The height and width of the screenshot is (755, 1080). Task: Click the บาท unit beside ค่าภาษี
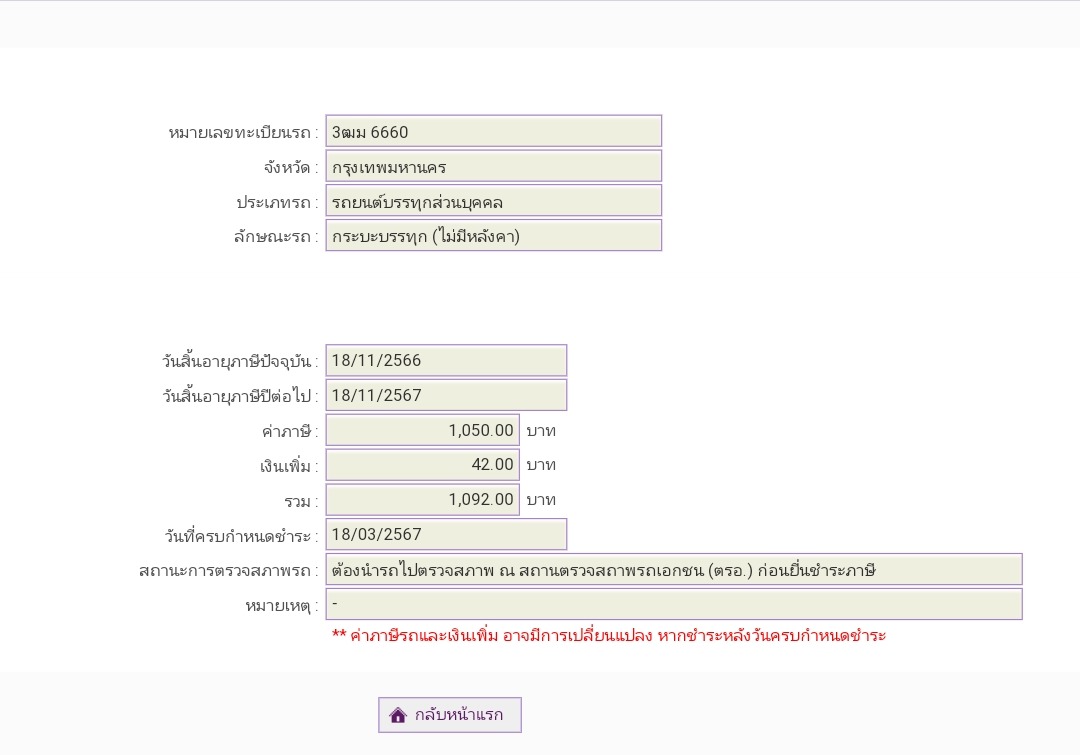(x=540, y=431)
